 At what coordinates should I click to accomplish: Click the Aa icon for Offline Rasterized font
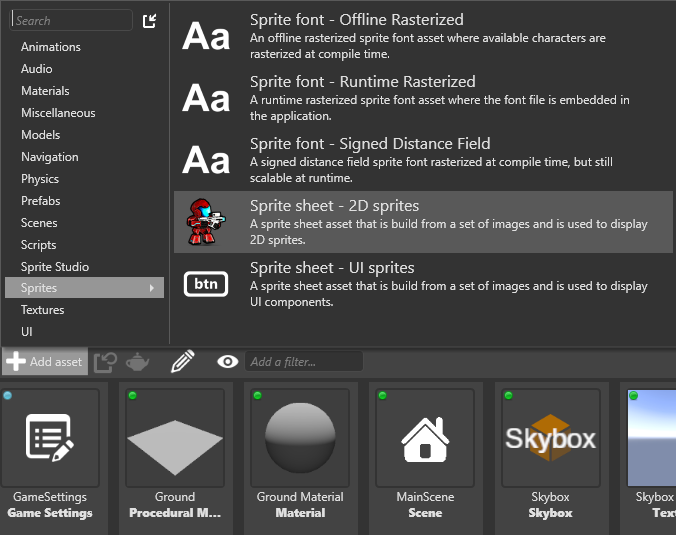207,36
